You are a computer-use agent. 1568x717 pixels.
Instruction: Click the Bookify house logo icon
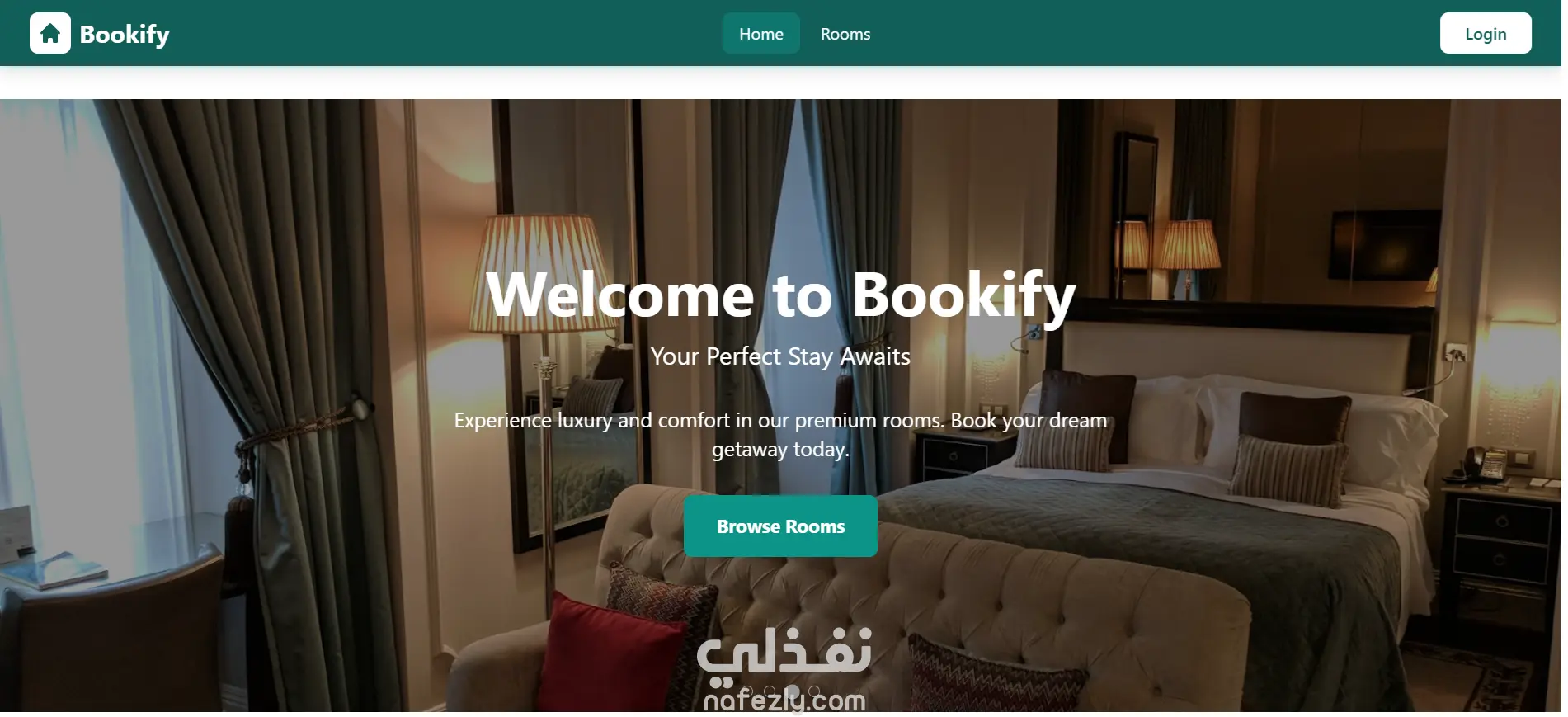tap(50, 33)
